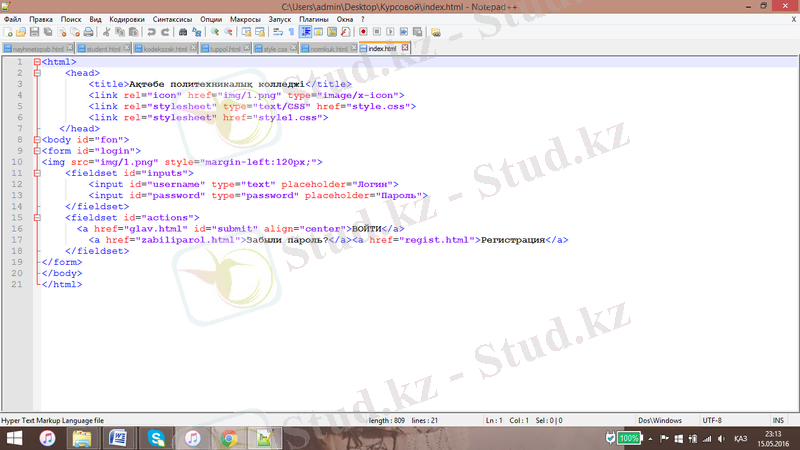Close the nayhmetopab.html tab

(x=70, y=47)
